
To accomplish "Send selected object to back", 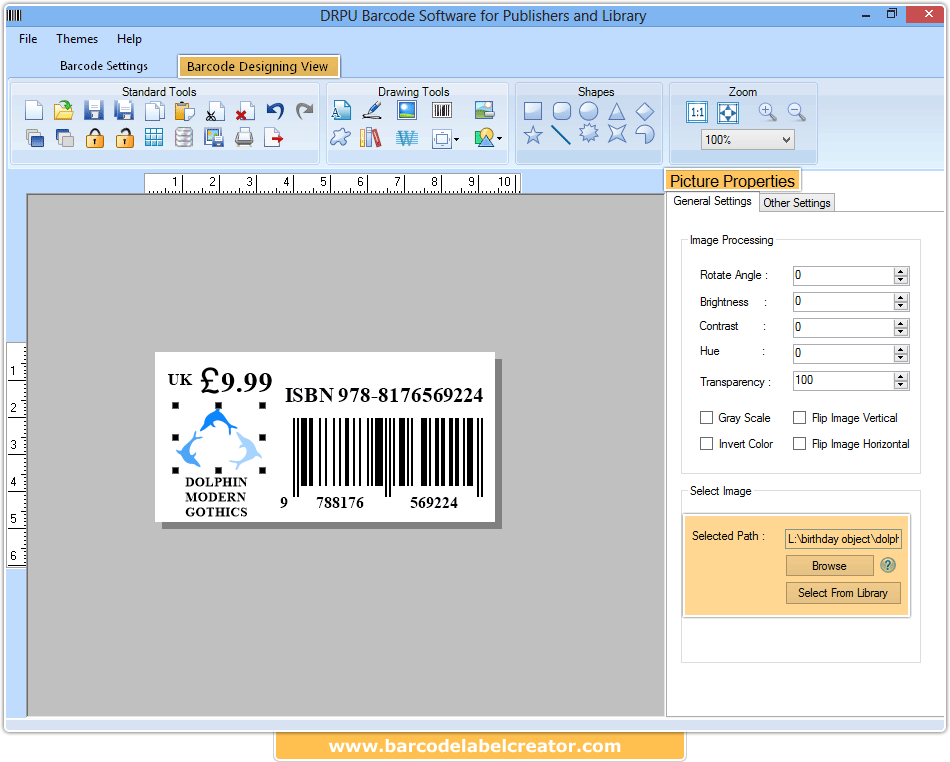I will 64,138.
